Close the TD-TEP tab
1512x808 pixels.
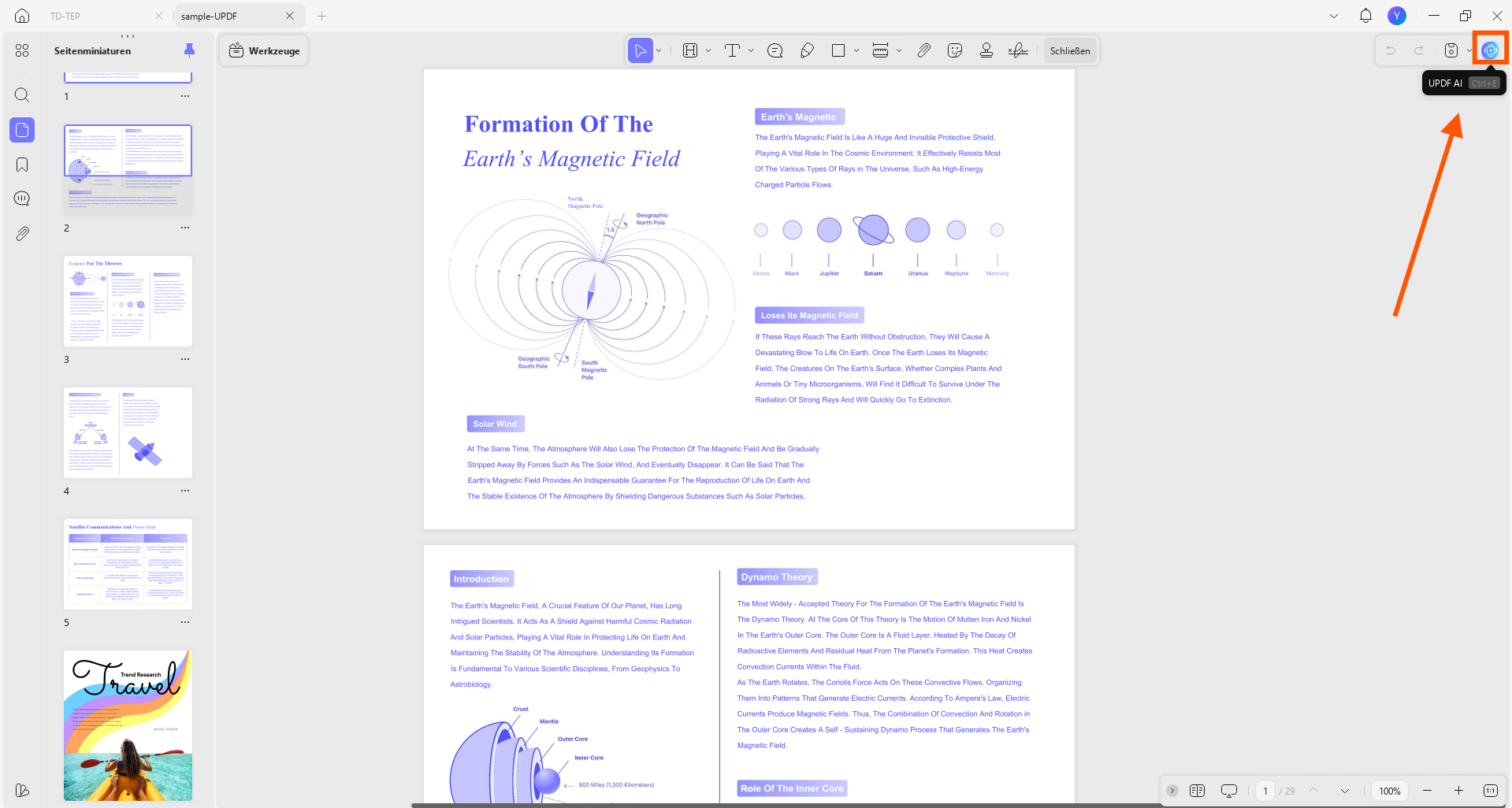coord(159,16)
